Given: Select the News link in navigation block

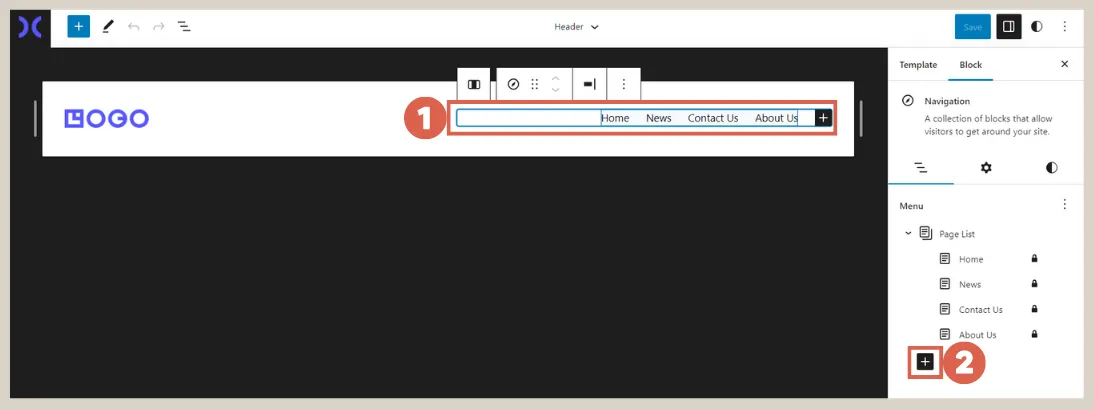Looking at the screenshot, I should click(659, 118).
